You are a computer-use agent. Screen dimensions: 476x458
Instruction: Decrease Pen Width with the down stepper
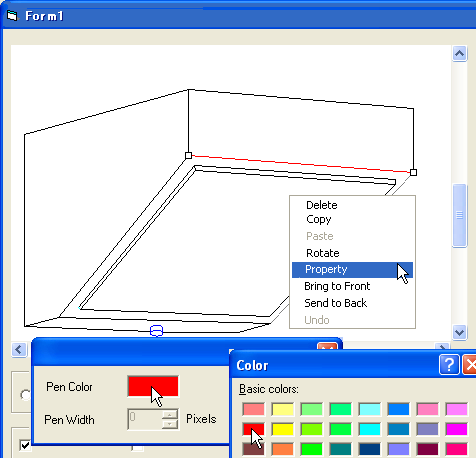170,424
